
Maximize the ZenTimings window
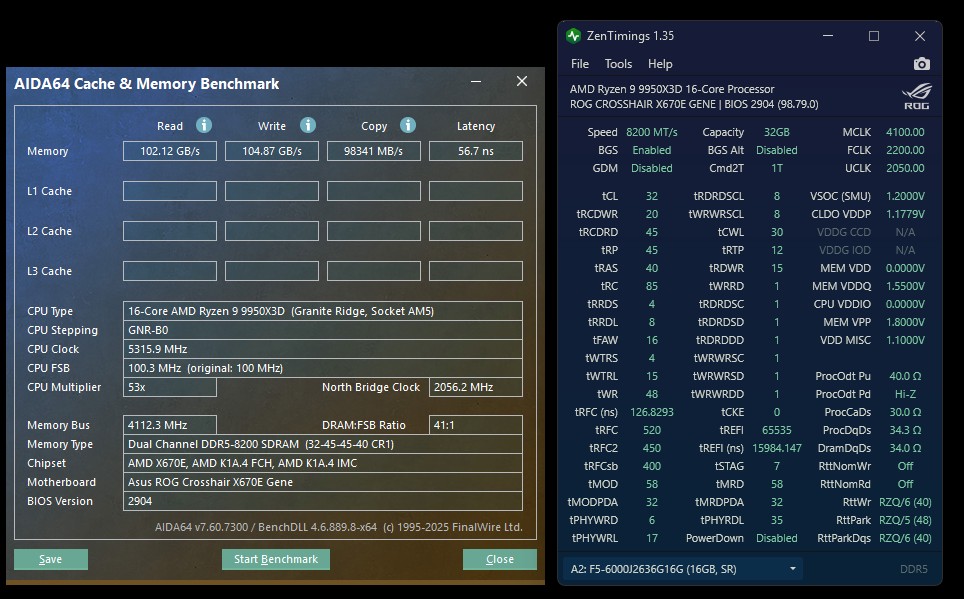[x=874, y=36]
